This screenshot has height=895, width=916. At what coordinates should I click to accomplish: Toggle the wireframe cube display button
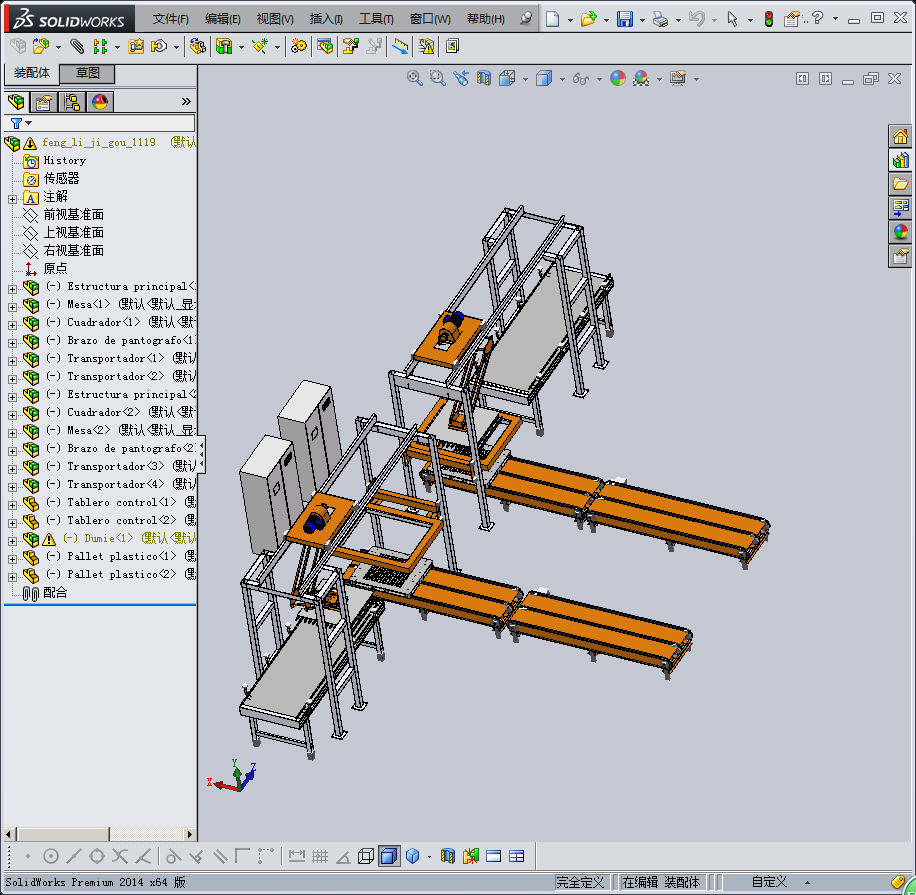[366, 856]
